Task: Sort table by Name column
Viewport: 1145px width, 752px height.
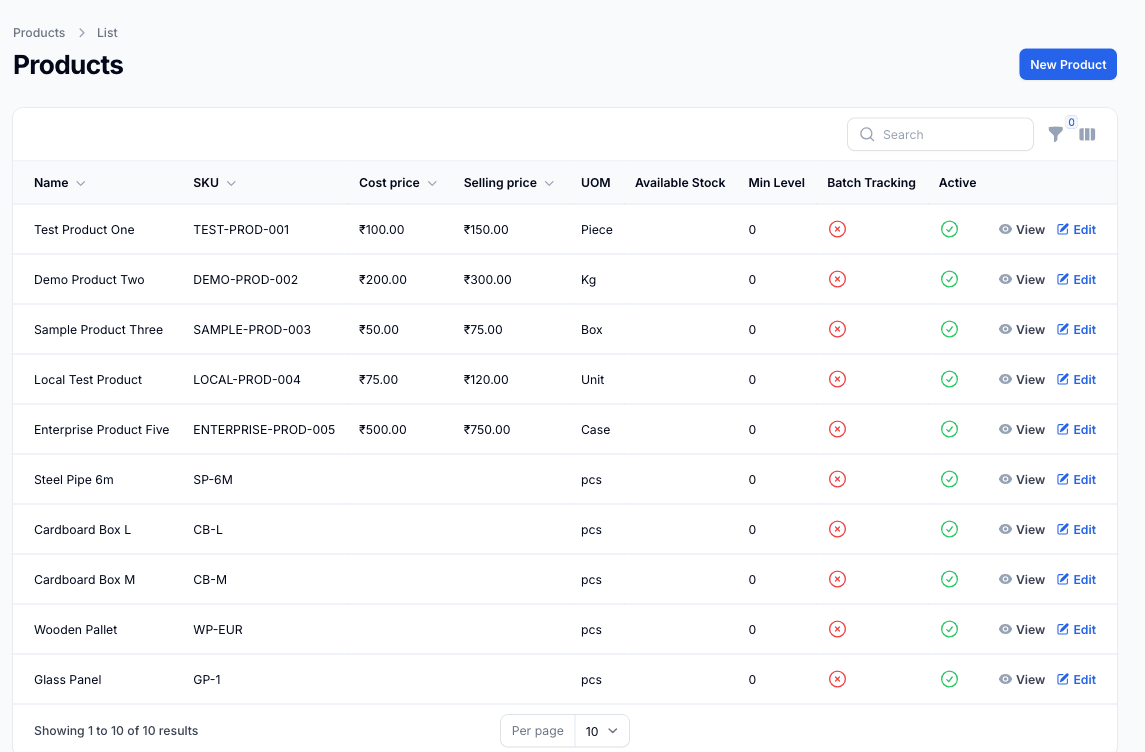Action: click(59, 183)
